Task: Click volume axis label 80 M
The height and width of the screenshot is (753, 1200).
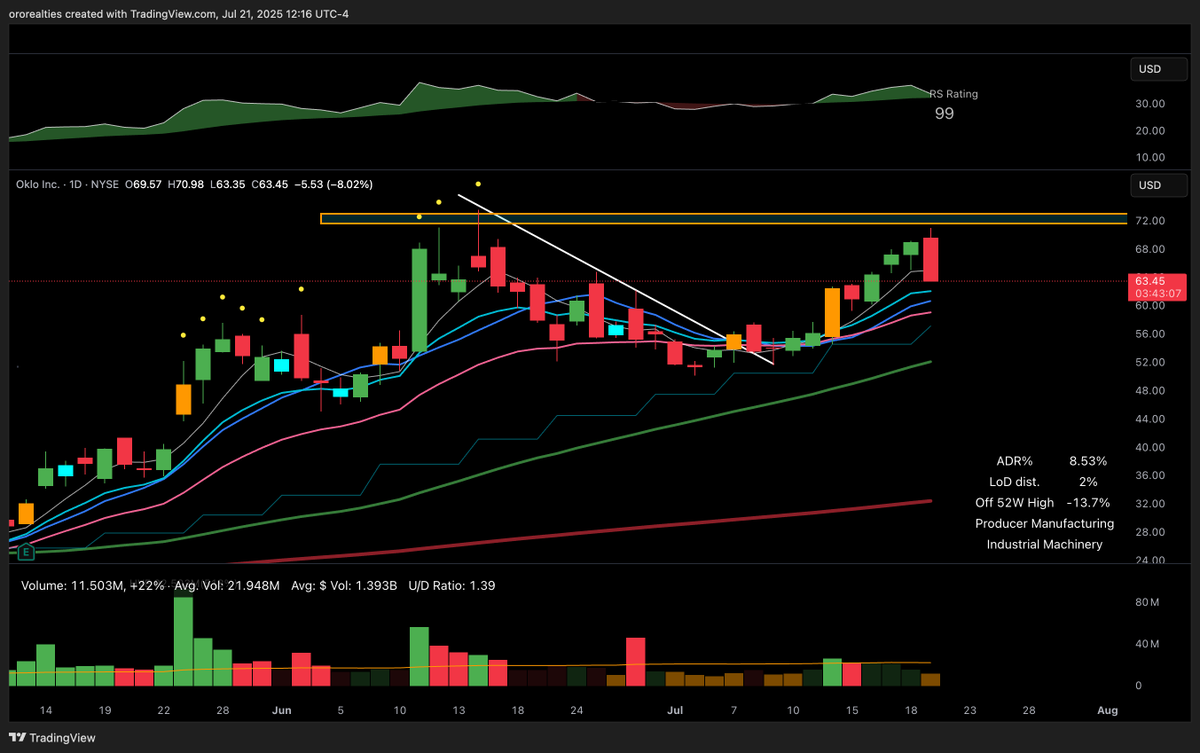Action: click(x=1147, y=604)
